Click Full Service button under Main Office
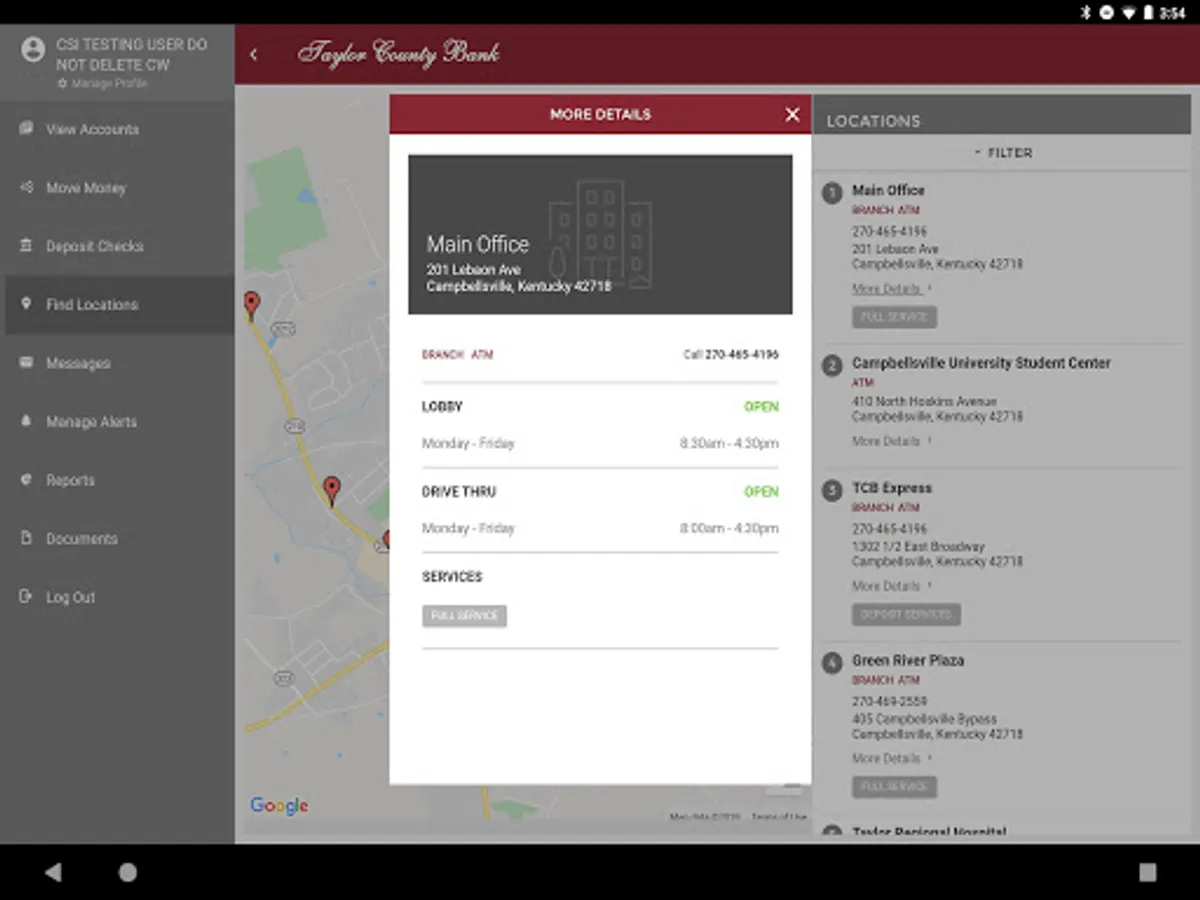The width and height of the screenshot is (1200, 900). [894, 317]
